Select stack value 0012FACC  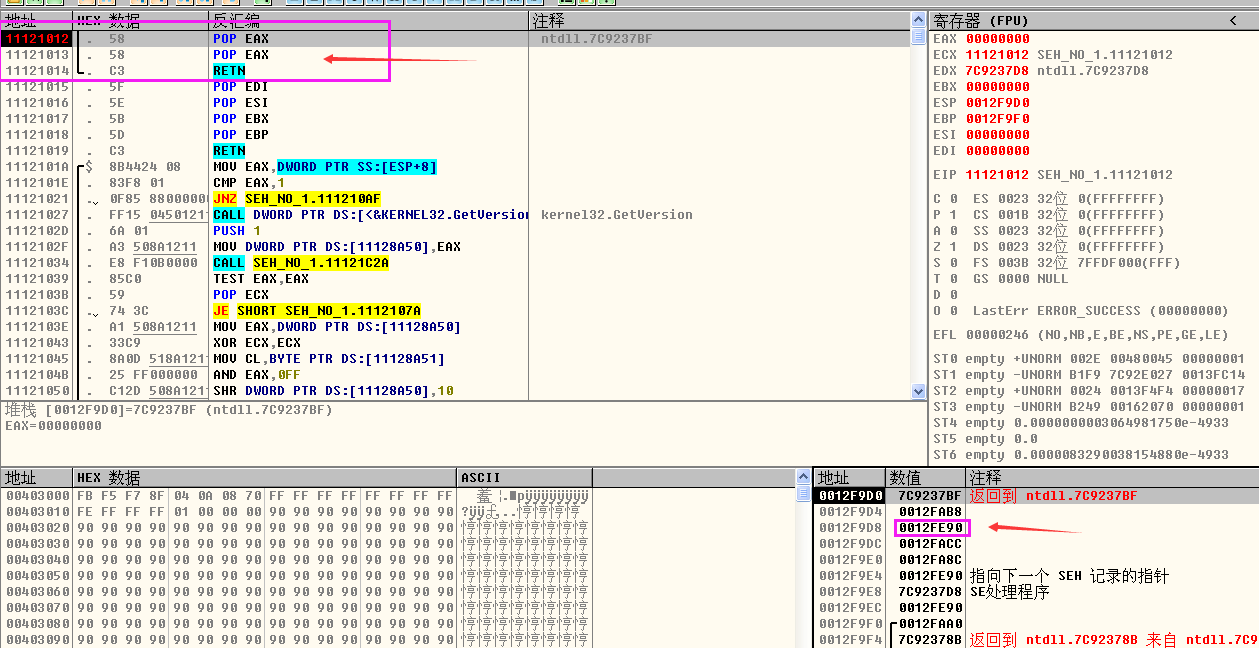[930, 543]
